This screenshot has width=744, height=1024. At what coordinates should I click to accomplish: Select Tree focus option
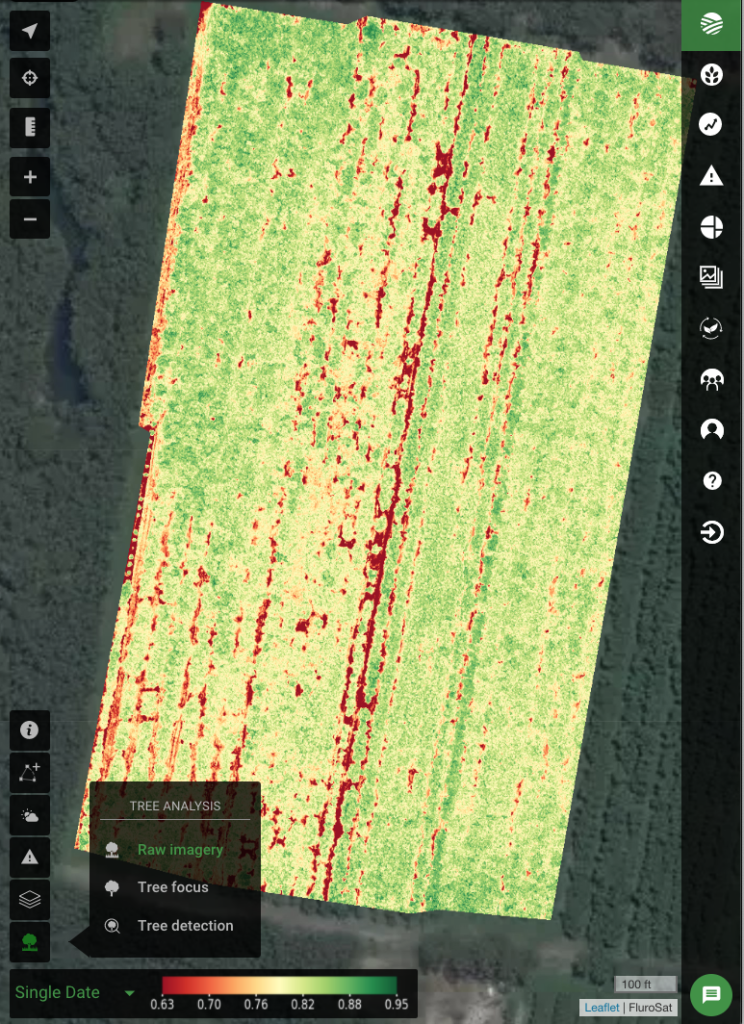click(x=175, y=887)
